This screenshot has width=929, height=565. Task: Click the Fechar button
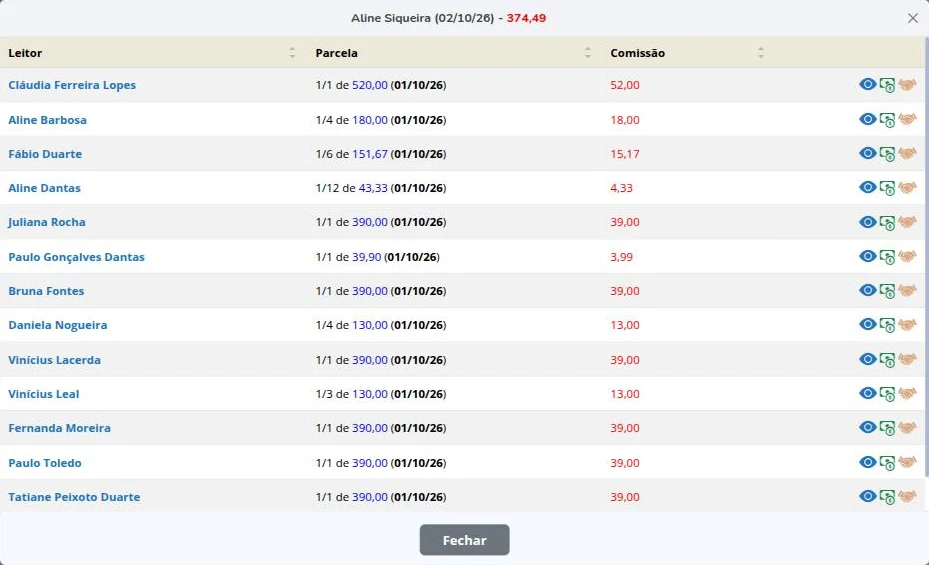[464, 540]
